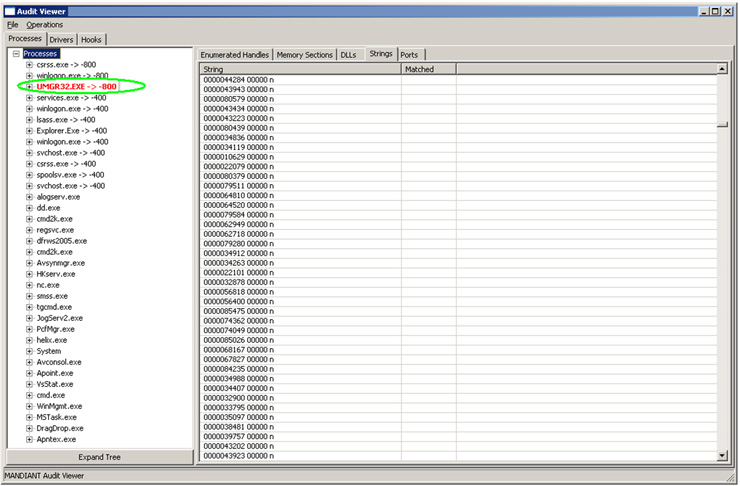Expand the Explorer.Exe node
The height and width of the screenshot is (486, 740).
29,131
